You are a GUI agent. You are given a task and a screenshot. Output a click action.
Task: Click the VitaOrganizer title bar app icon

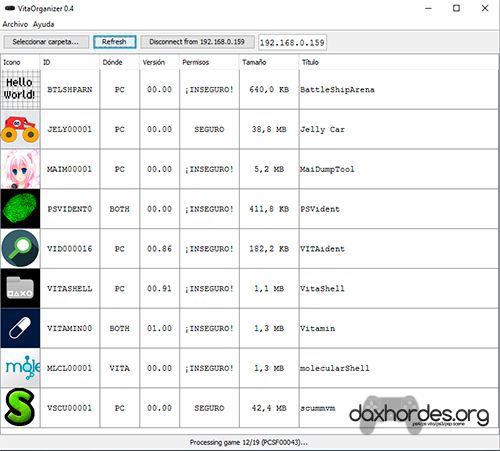9,8
